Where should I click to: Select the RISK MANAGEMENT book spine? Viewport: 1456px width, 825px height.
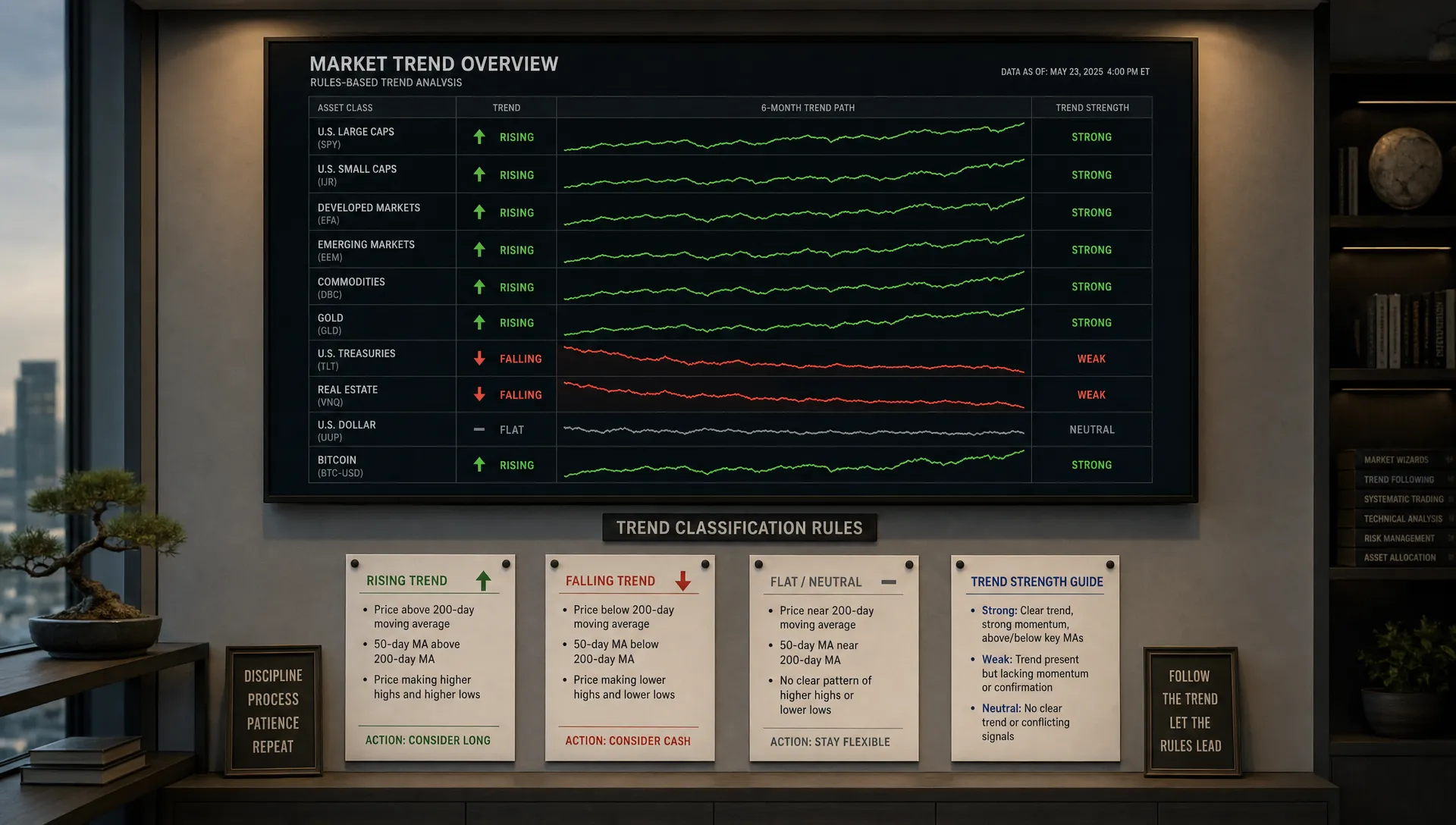click(1396, 538)
